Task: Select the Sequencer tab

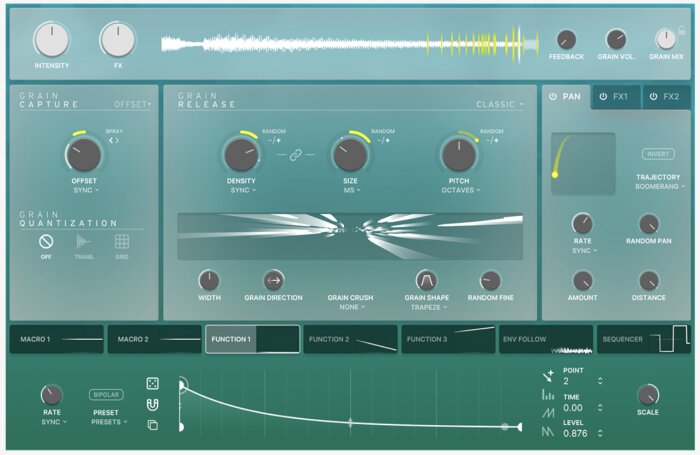Action: [644, 339]
